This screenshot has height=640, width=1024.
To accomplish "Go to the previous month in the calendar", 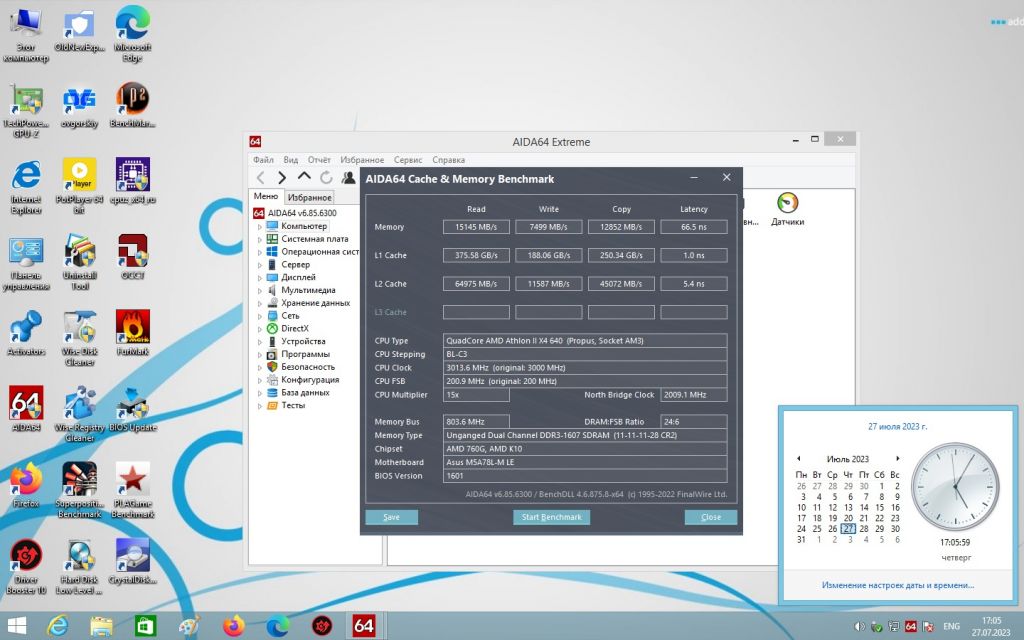I will [798, 458].
